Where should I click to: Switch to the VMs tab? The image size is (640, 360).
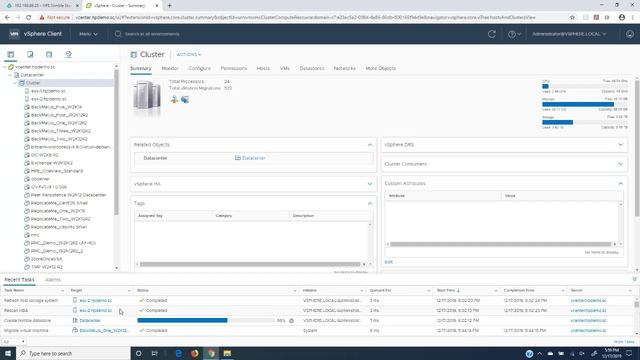(285, 69)
